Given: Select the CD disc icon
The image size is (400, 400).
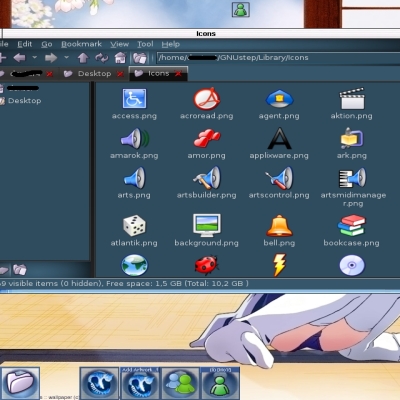Looking at the screenshot, I should [x=352, y=265].
